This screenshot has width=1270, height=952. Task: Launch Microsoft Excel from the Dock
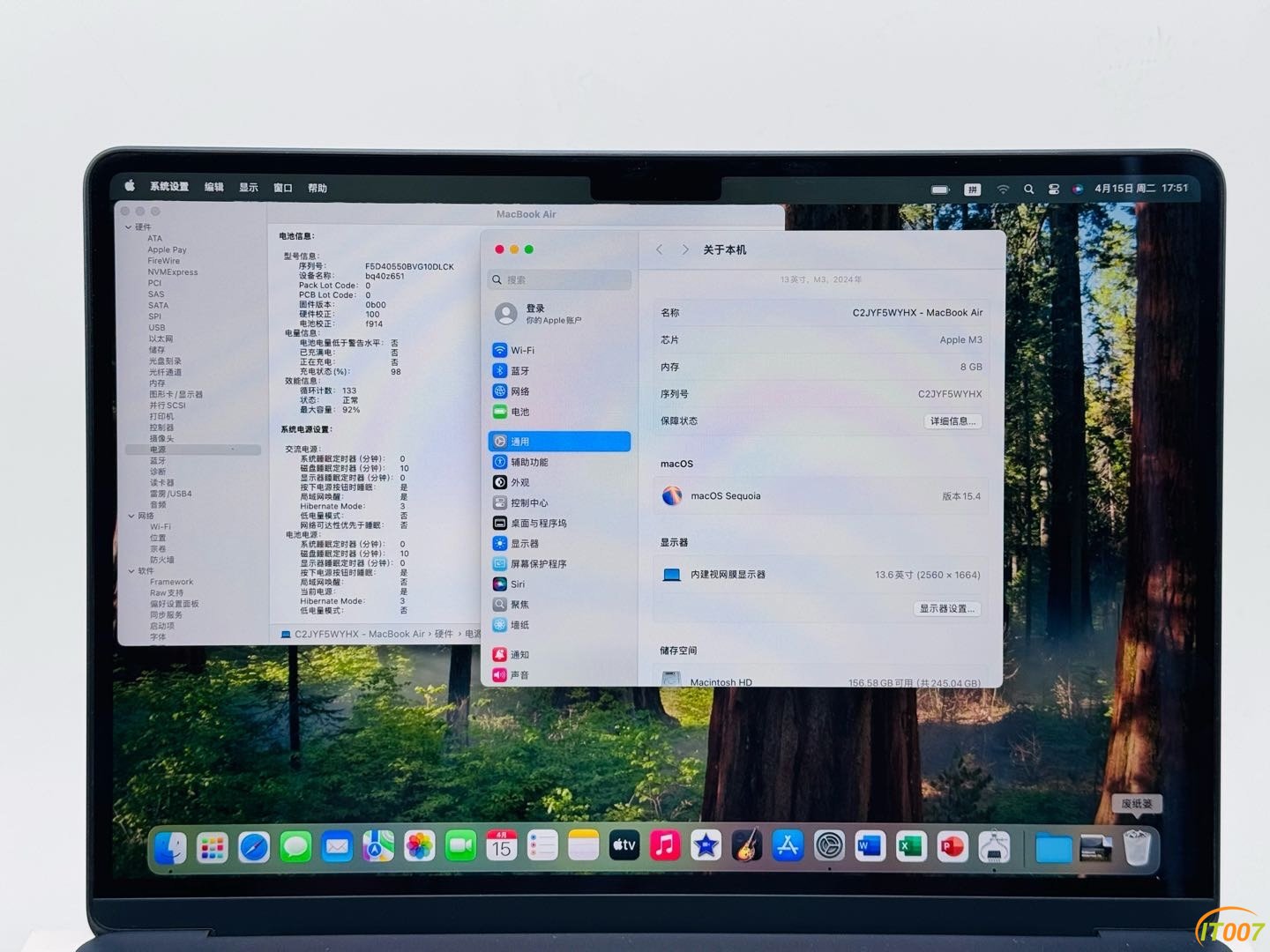911,846
